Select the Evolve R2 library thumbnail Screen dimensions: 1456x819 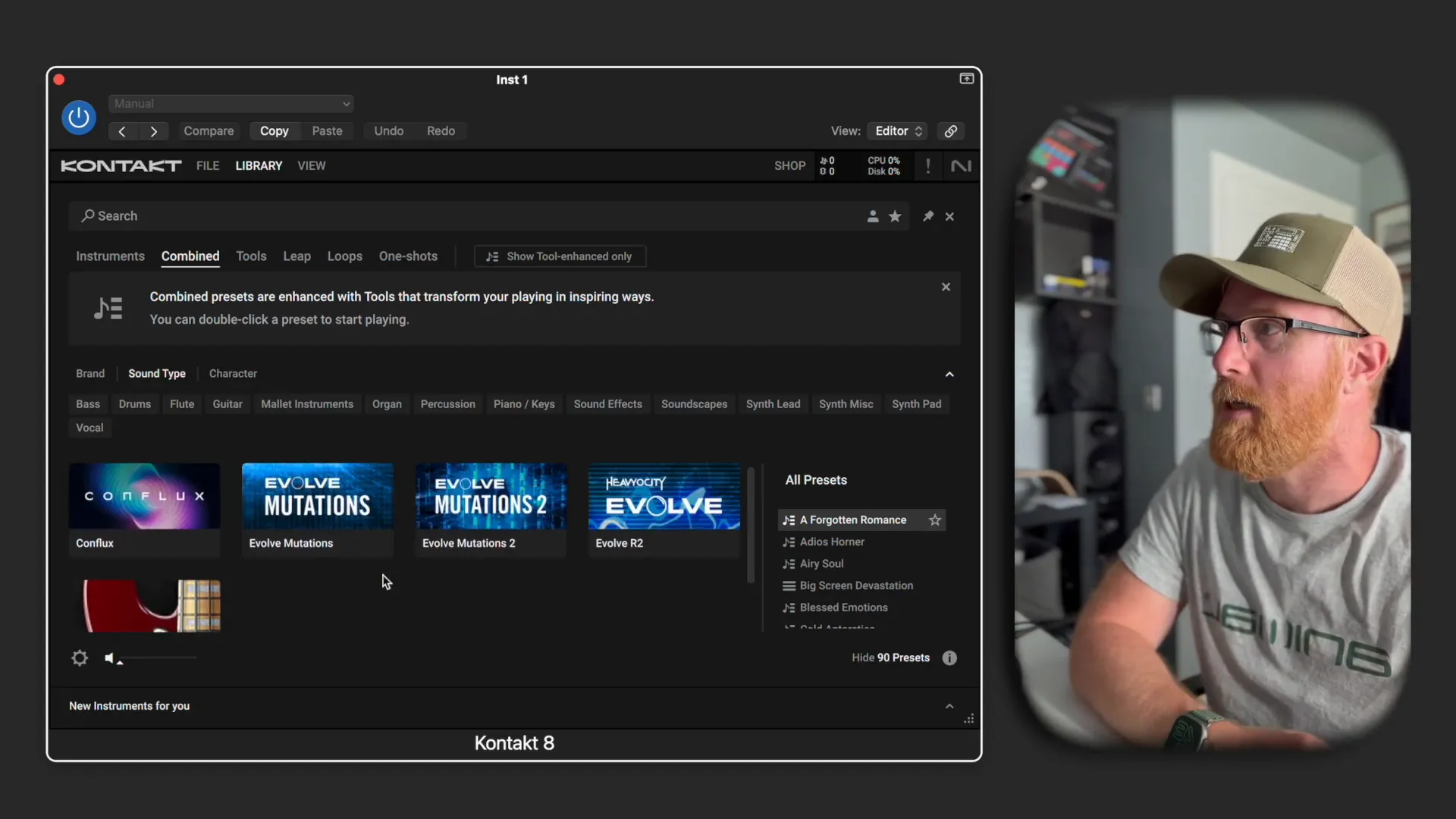coord(664,510)
